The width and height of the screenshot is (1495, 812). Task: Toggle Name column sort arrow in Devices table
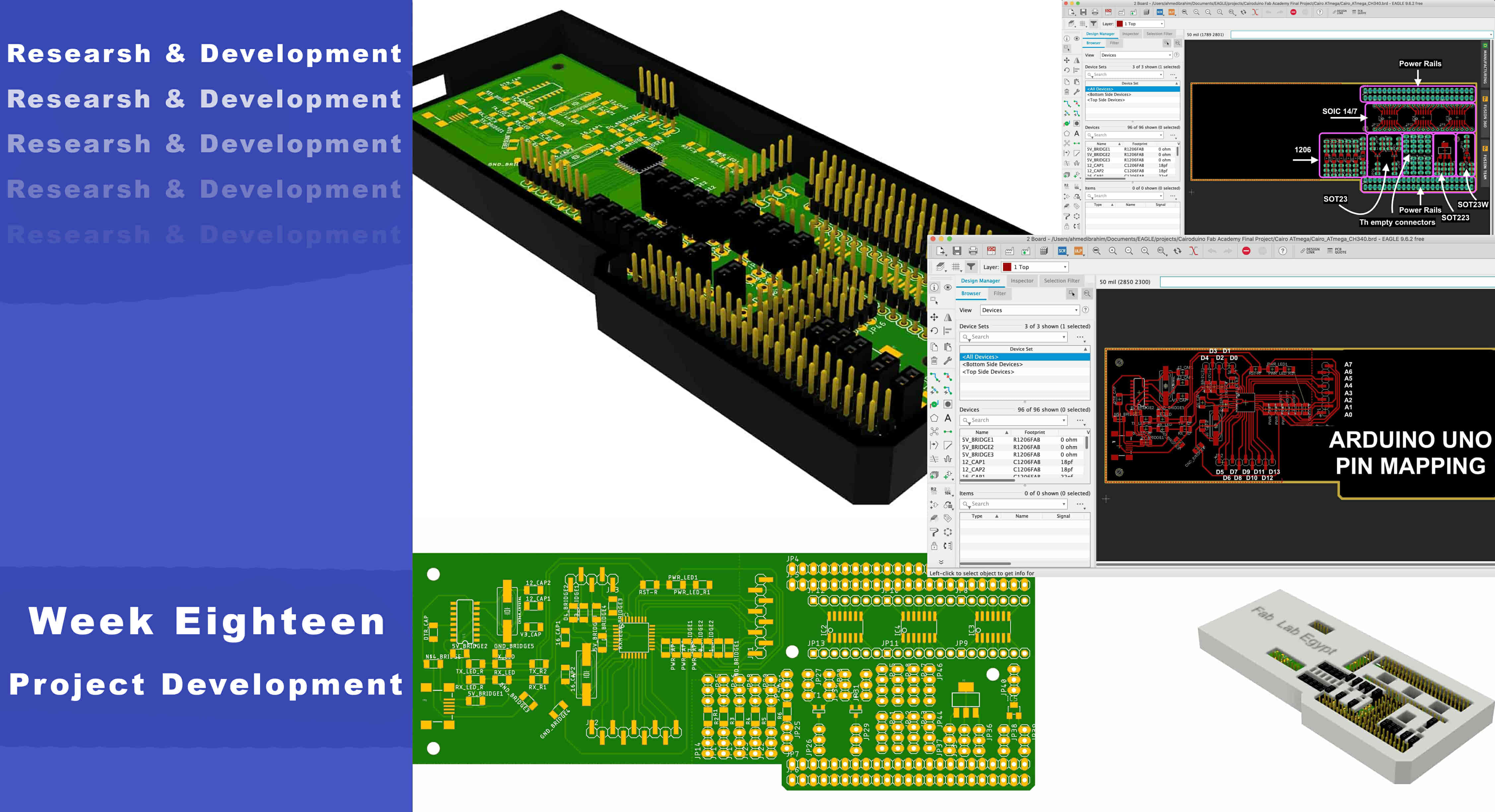click(x=1006, y=433)
